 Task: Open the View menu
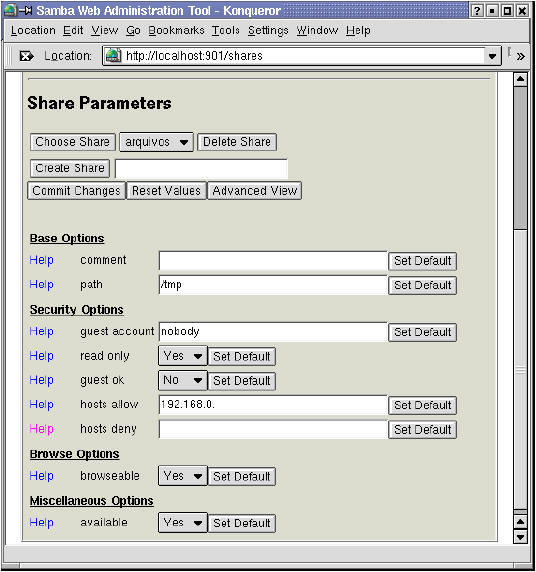pos(105,30)
